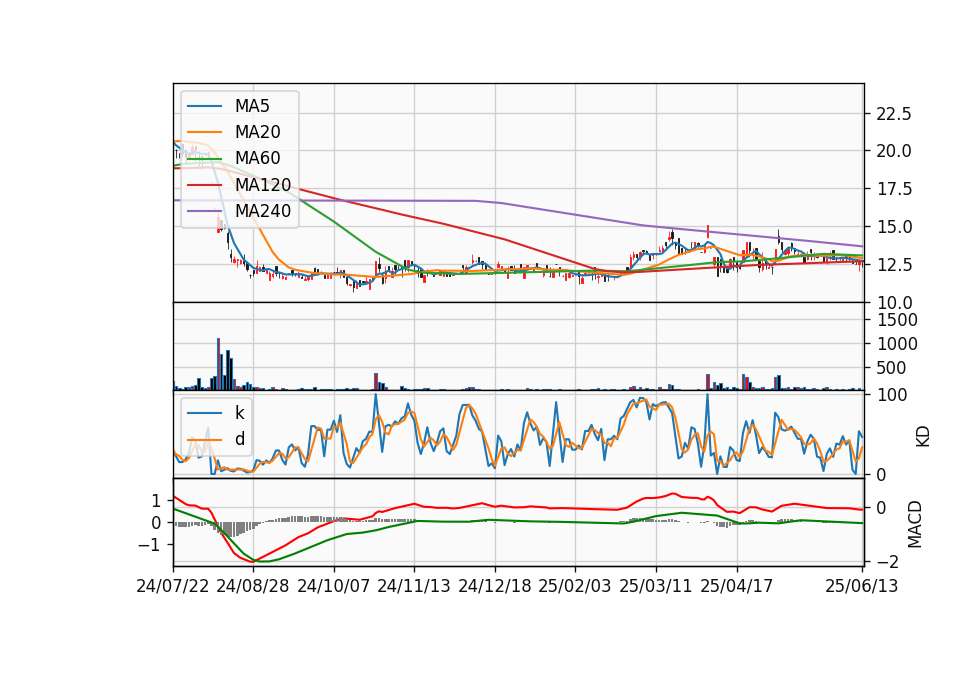Viewport: 960px width, 690px height.
Task: Click the MA5 legend label
Action: coord(252,106)
